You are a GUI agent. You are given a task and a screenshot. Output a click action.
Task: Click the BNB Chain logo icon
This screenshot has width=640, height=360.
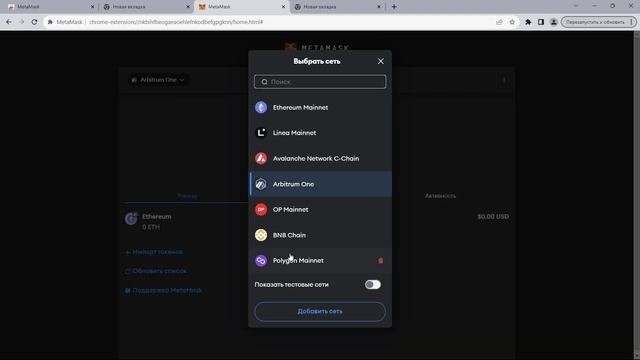261,235
